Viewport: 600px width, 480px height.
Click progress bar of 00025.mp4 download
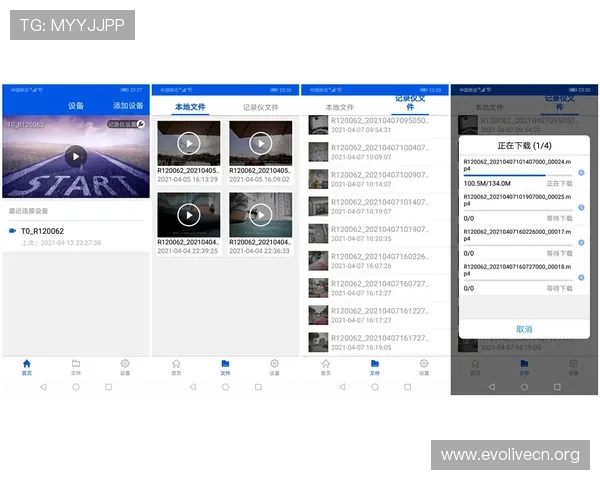point(518,210)
